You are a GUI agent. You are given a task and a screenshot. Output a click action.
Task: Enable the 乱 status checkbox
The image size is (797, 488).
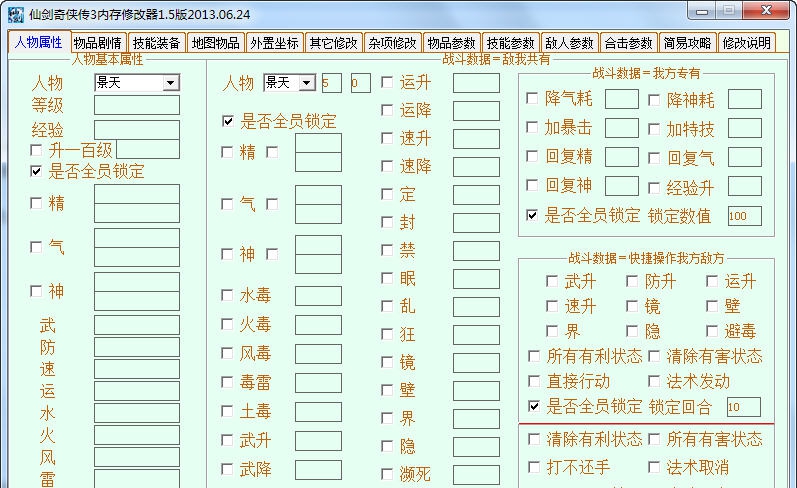(x=387, y=306)
